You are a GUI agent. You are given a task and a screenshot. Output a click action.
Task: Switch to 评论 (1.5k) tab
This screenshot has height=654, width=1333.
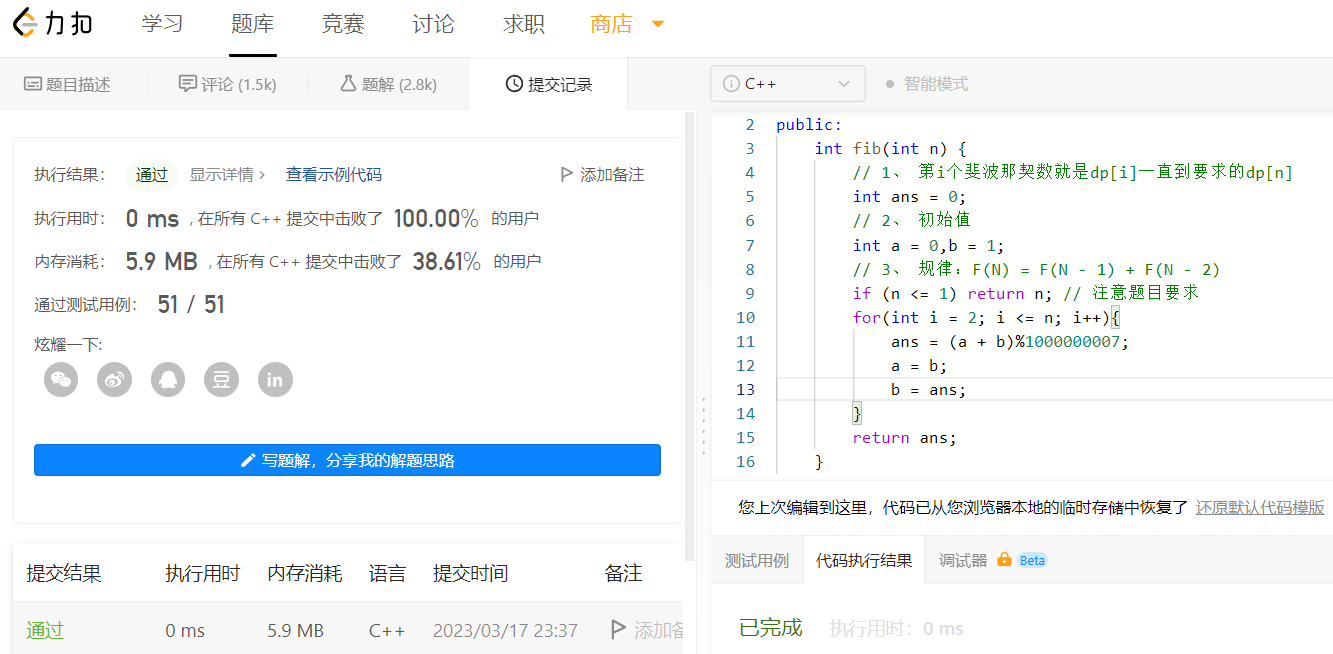pyautogui.click(x=227, y=84)
